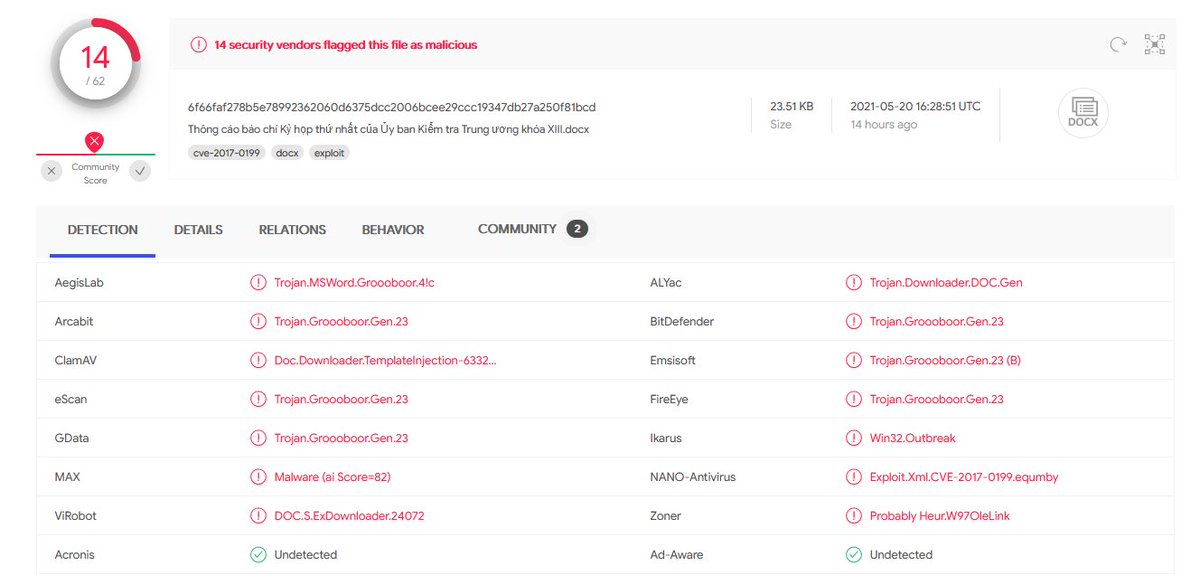
Task: Click the cve-2017-0199 tag
Action: coord(226,153)
